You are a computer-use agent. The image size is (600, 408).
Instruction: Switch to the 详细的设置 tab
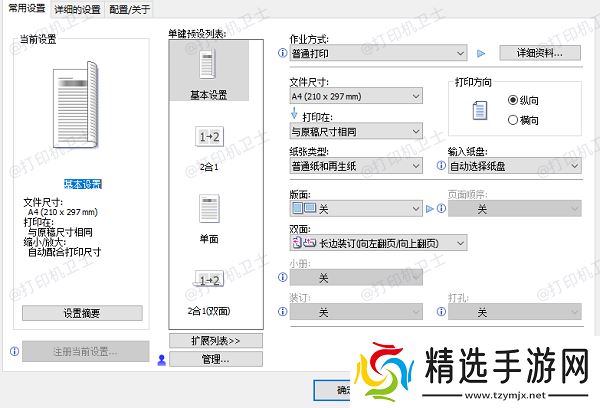[x=77, y=9]
